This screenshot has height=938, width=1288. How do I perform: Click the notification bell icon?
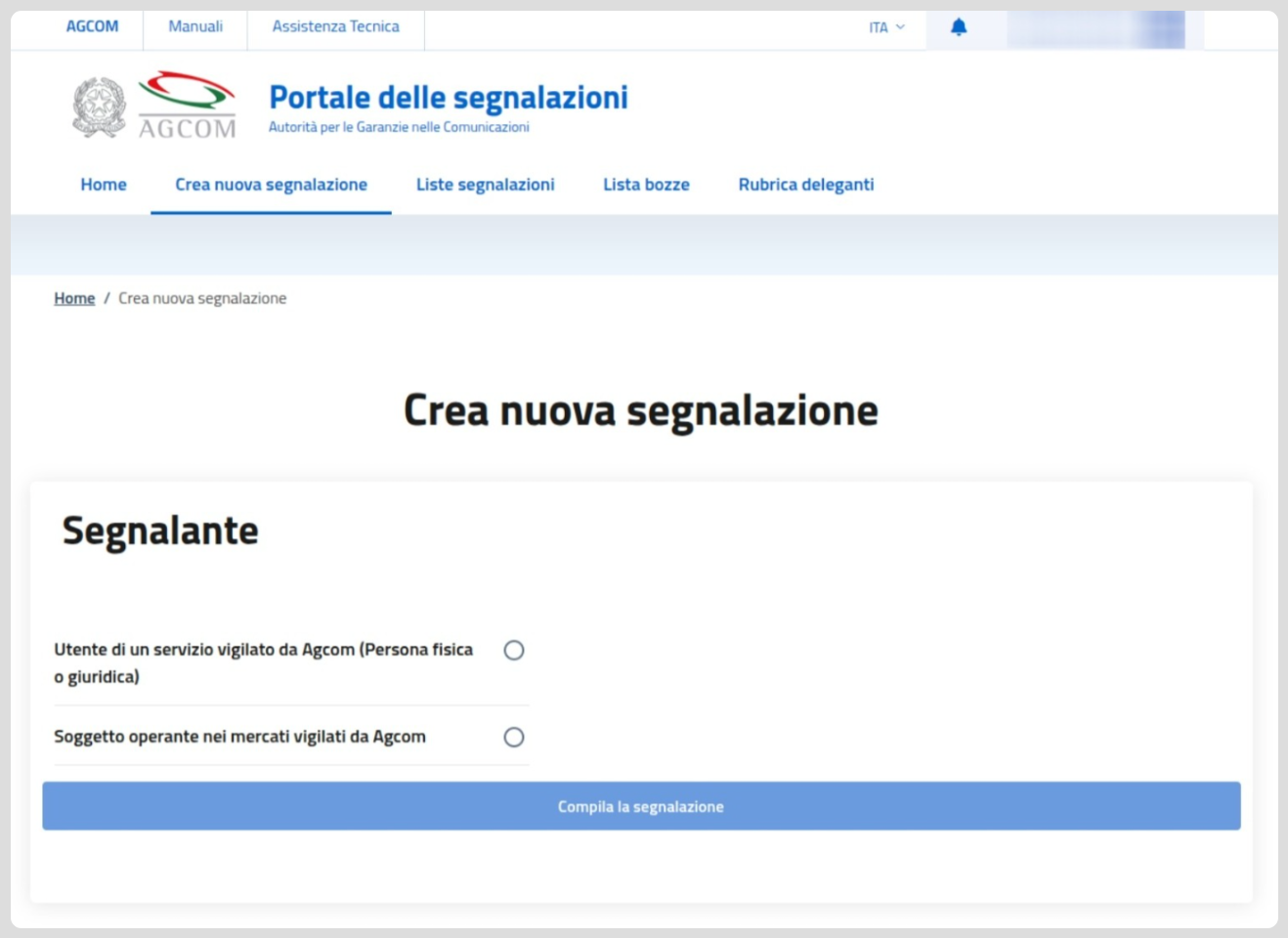click(959, 27)
